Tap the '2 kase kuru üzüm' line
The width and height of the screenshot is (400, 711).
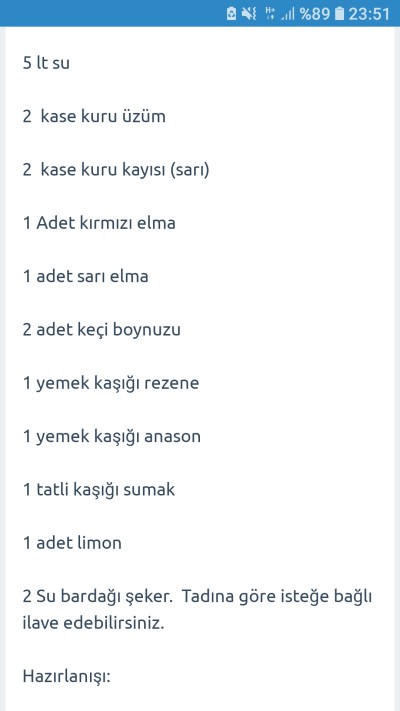(94, 117)
